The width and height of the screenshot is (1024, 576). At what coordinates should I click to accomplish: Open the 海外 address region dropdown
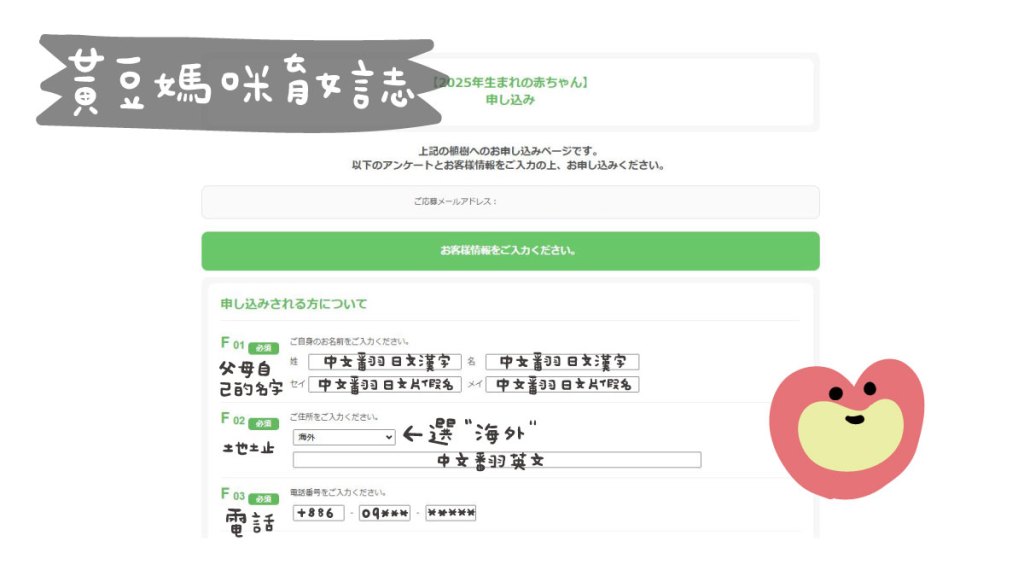tap(344, 437)
